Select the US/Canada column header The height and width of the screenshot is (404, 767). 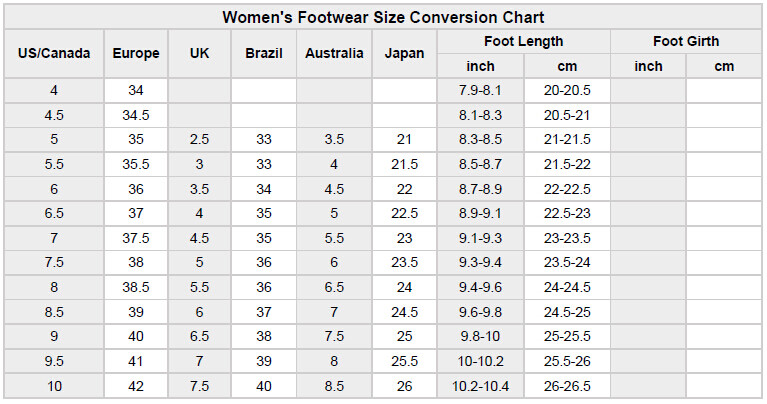tap(54, 54)
